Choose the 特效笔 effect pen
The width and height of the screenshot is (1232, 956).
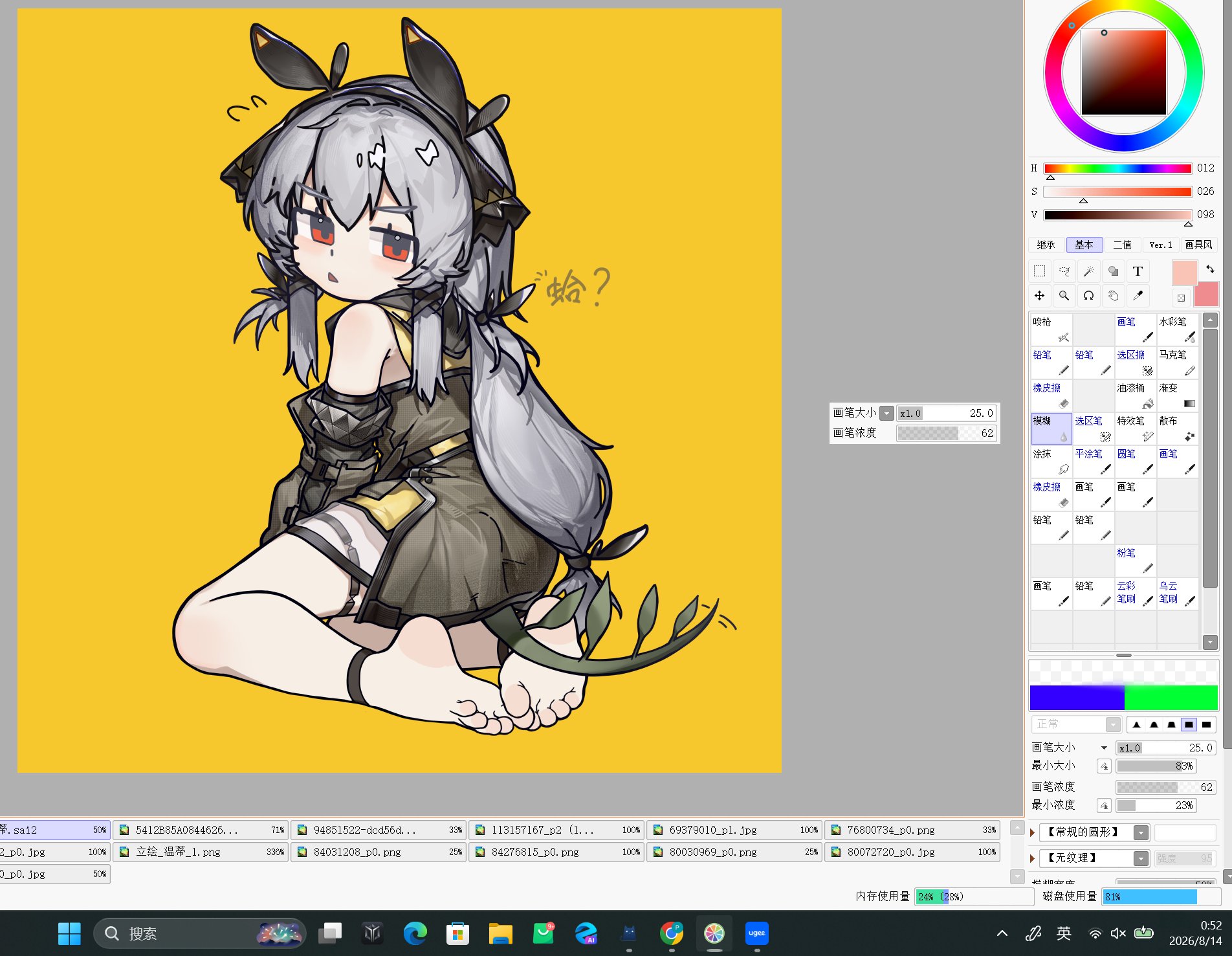click(x=1136, y=428)
